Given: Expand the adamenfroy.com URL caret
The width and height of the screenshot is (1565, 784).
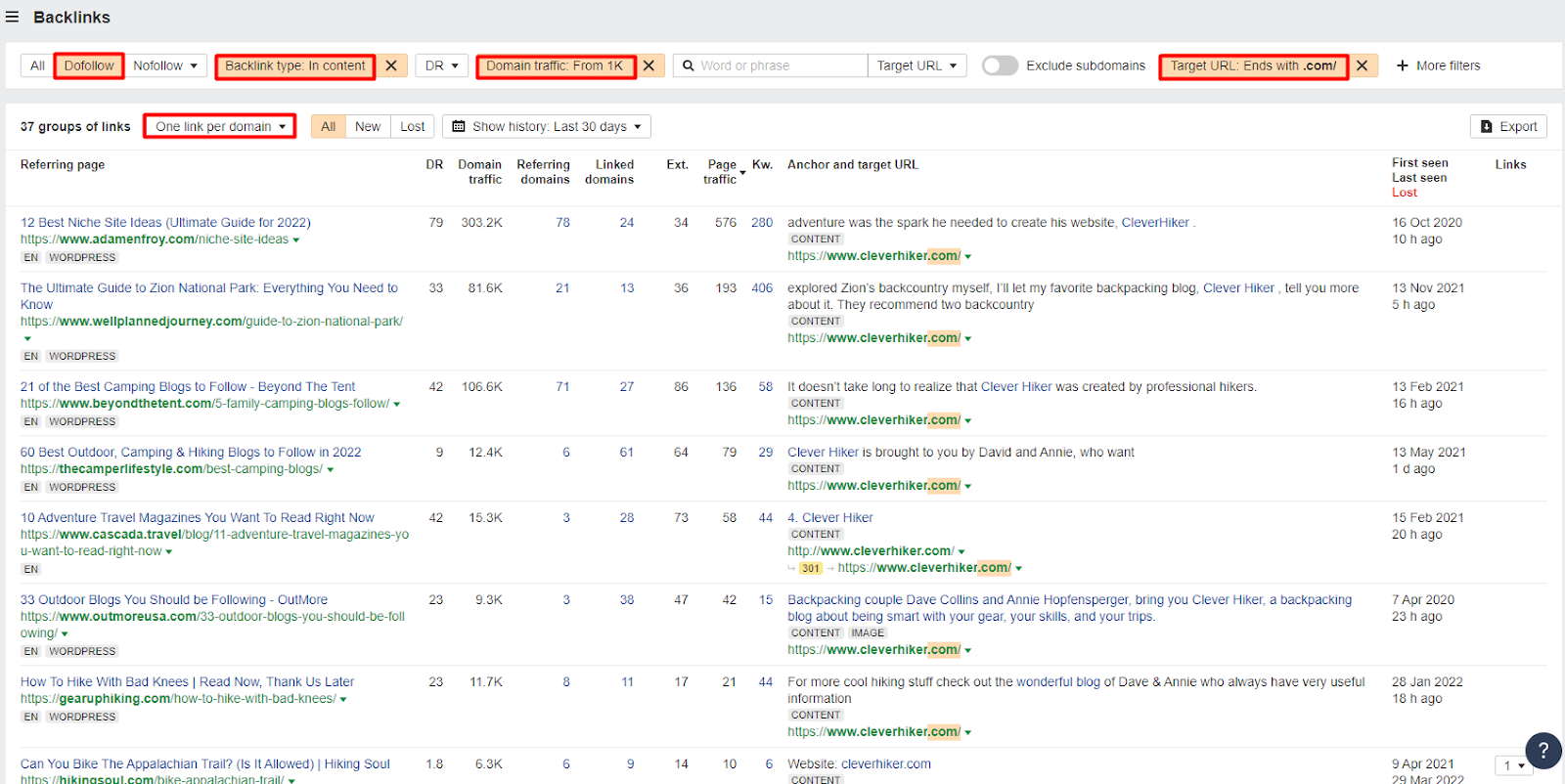Looking at the screenshot, I should point(295,240).
